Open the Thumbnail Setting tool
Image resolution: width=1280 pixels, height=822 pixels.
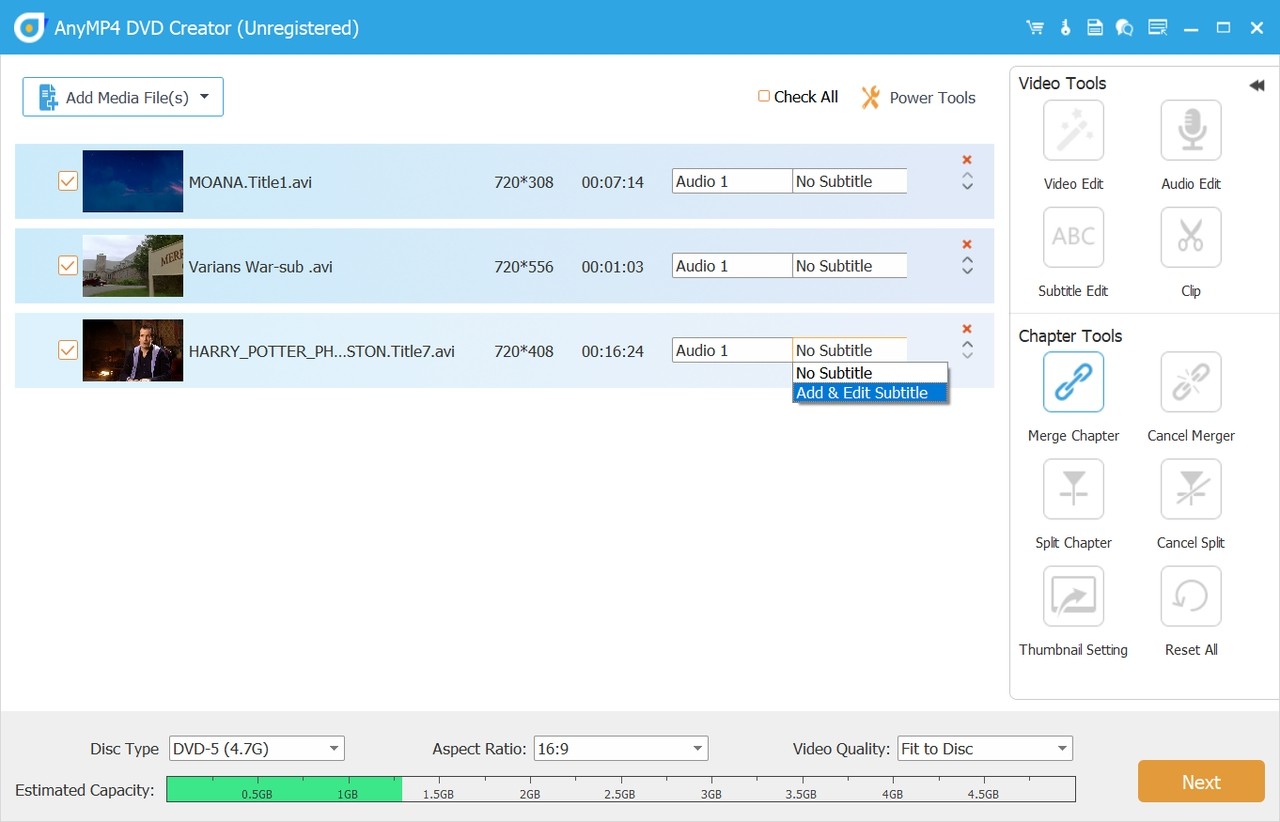[1073, 596]
